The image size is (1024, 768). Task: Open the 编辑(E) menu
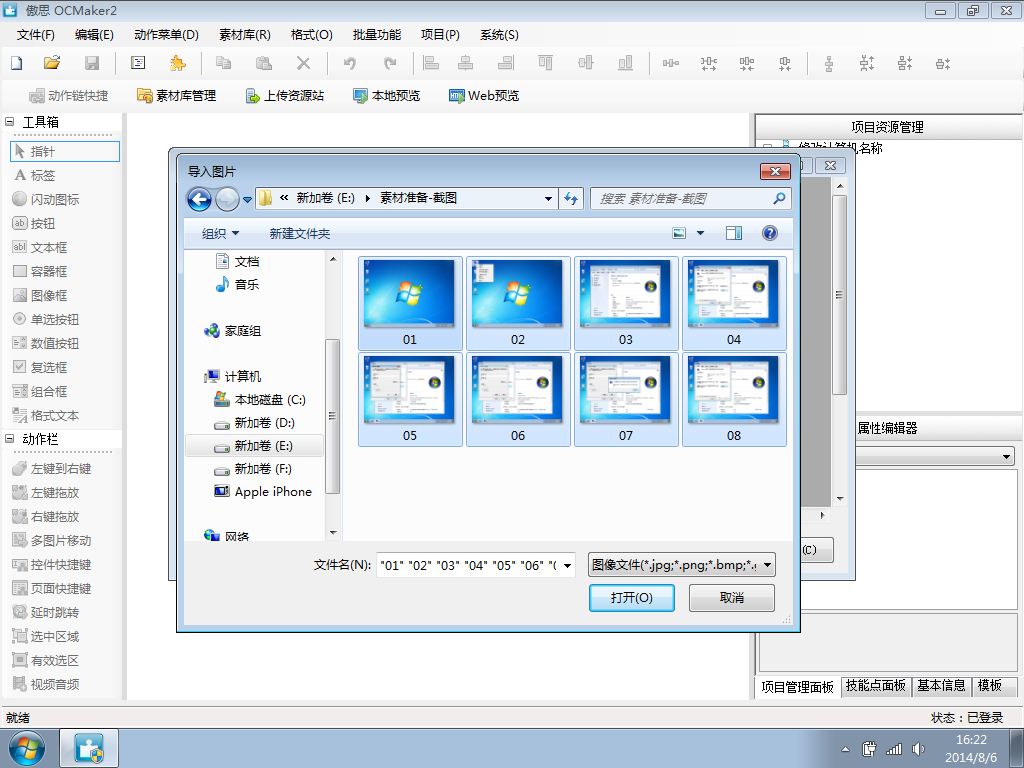tap(94, 35)
